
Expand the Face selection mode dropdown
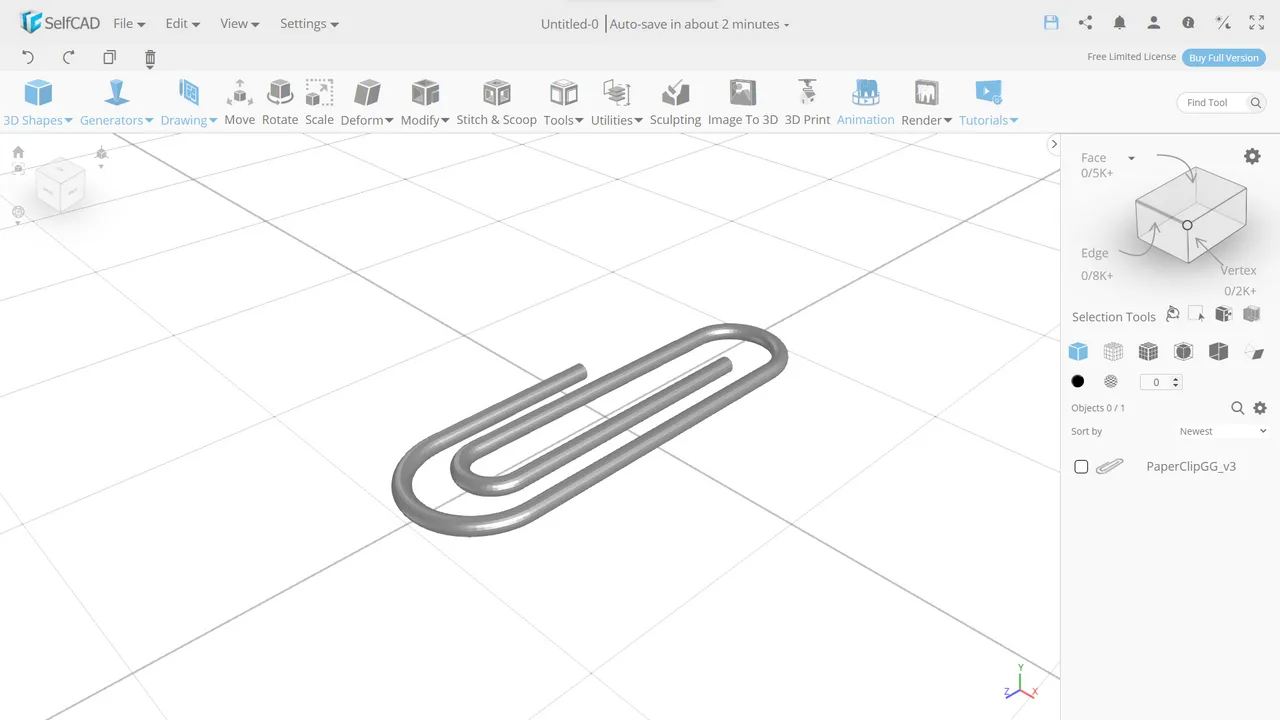pos(1131,158)
